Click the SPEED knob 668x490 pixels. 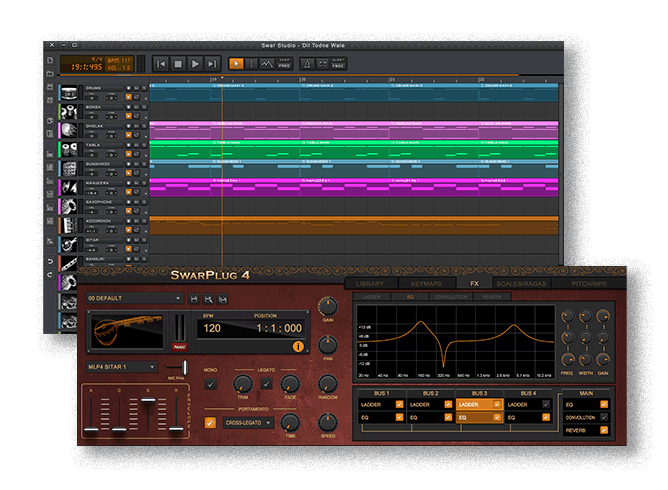coord(328,422)
